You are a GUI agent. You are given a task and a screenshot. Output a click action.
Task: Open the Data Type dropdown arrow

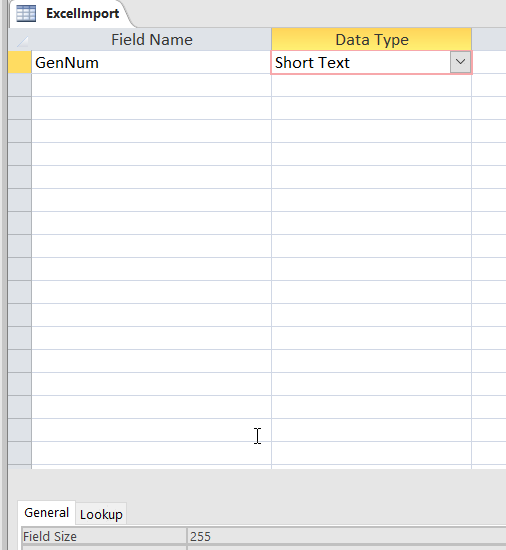point(460,62)
